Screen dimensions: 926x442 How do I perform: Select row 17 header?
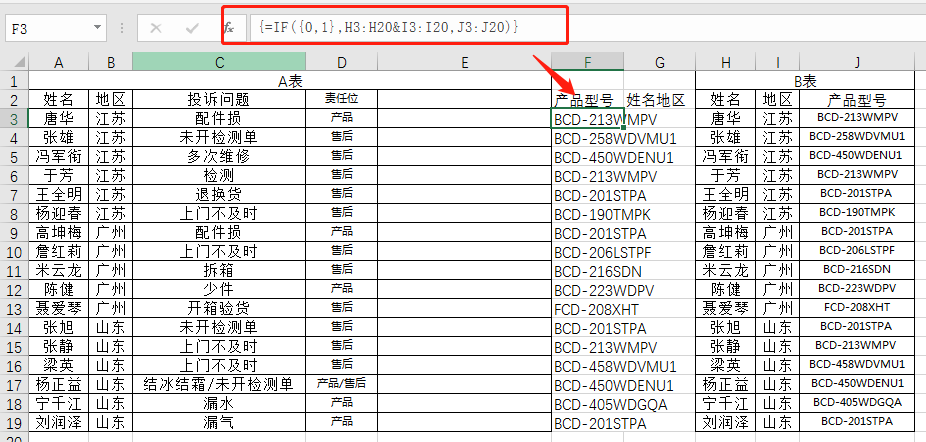point(14,385)
